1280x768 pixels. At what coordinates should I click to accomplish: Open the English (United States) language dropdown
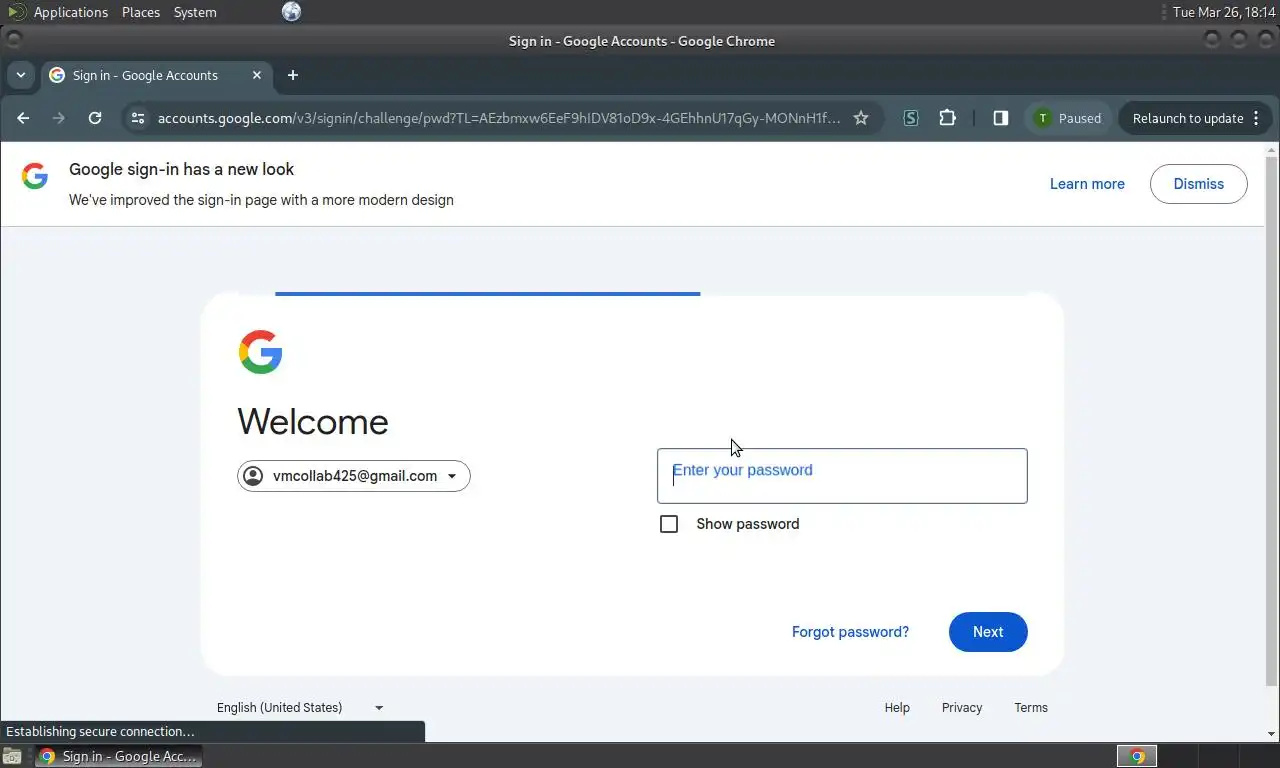coord(300,707)
